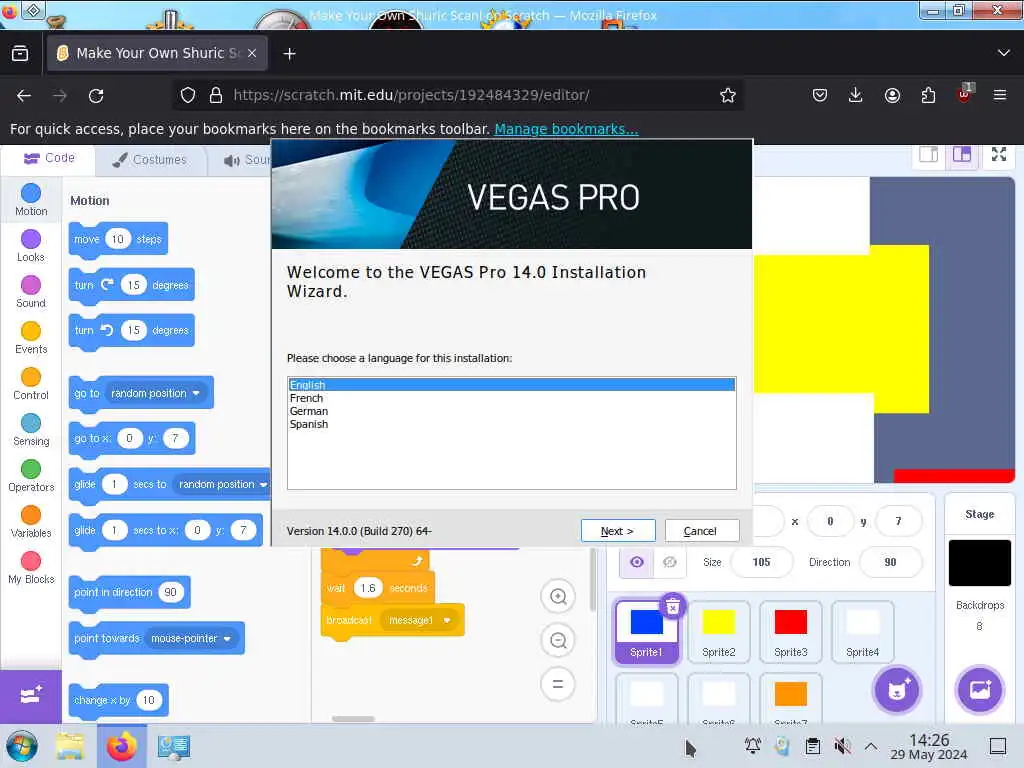Reload the Firefox page
The image size is (1024, 768).
tap(96, 96)
